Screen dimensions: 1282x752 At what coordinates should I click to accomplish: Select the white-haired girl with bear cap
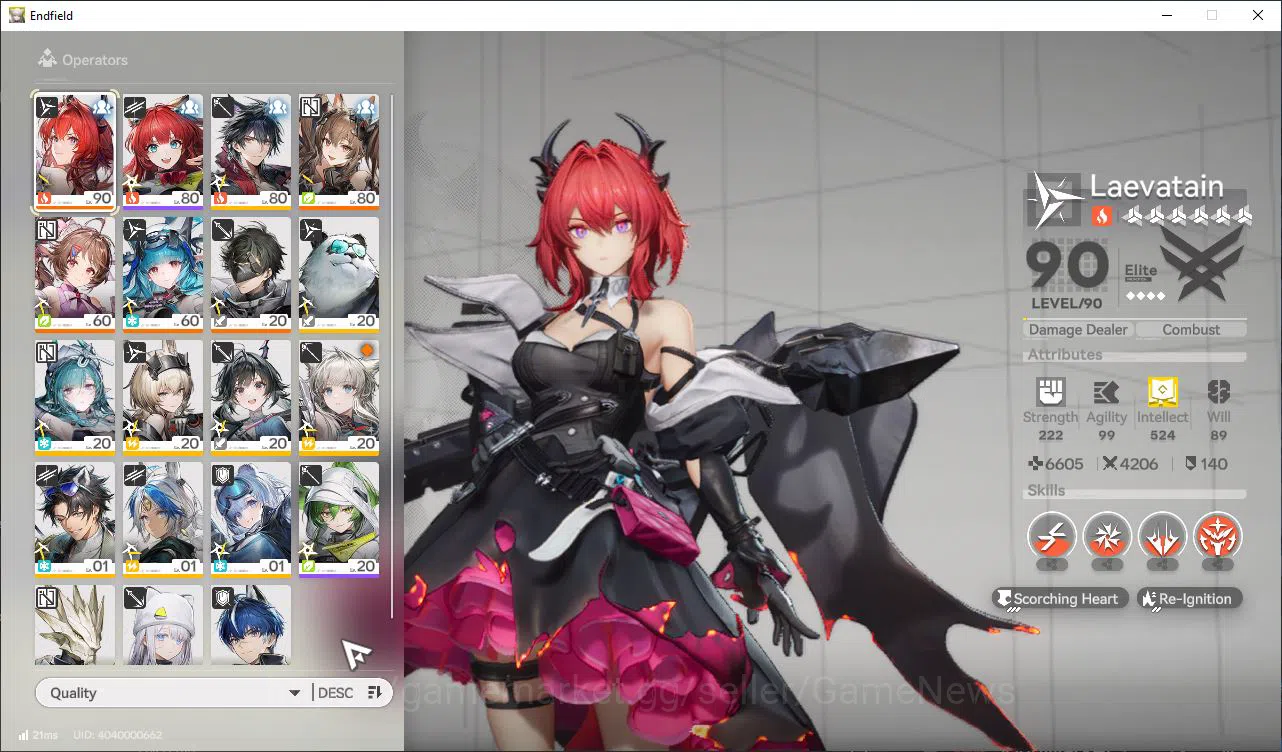point(163,625)
